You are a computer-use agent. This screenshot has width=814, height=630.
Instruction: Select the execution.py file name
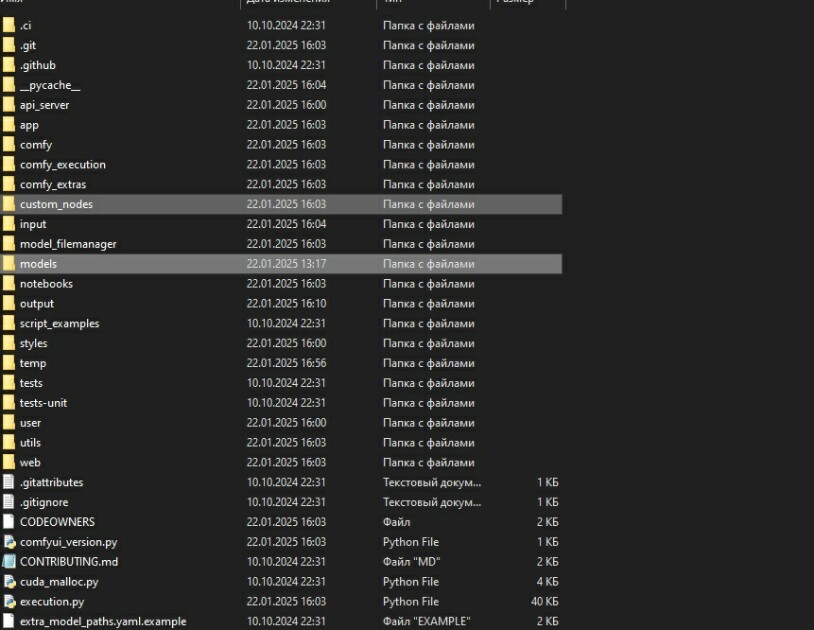(x=52, y=602)
